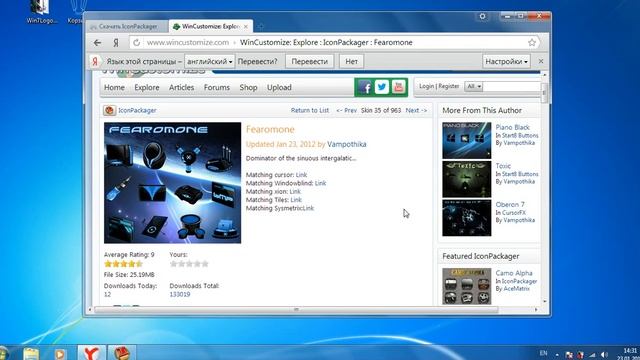Click the site search input field

click(x=513, y=87)
